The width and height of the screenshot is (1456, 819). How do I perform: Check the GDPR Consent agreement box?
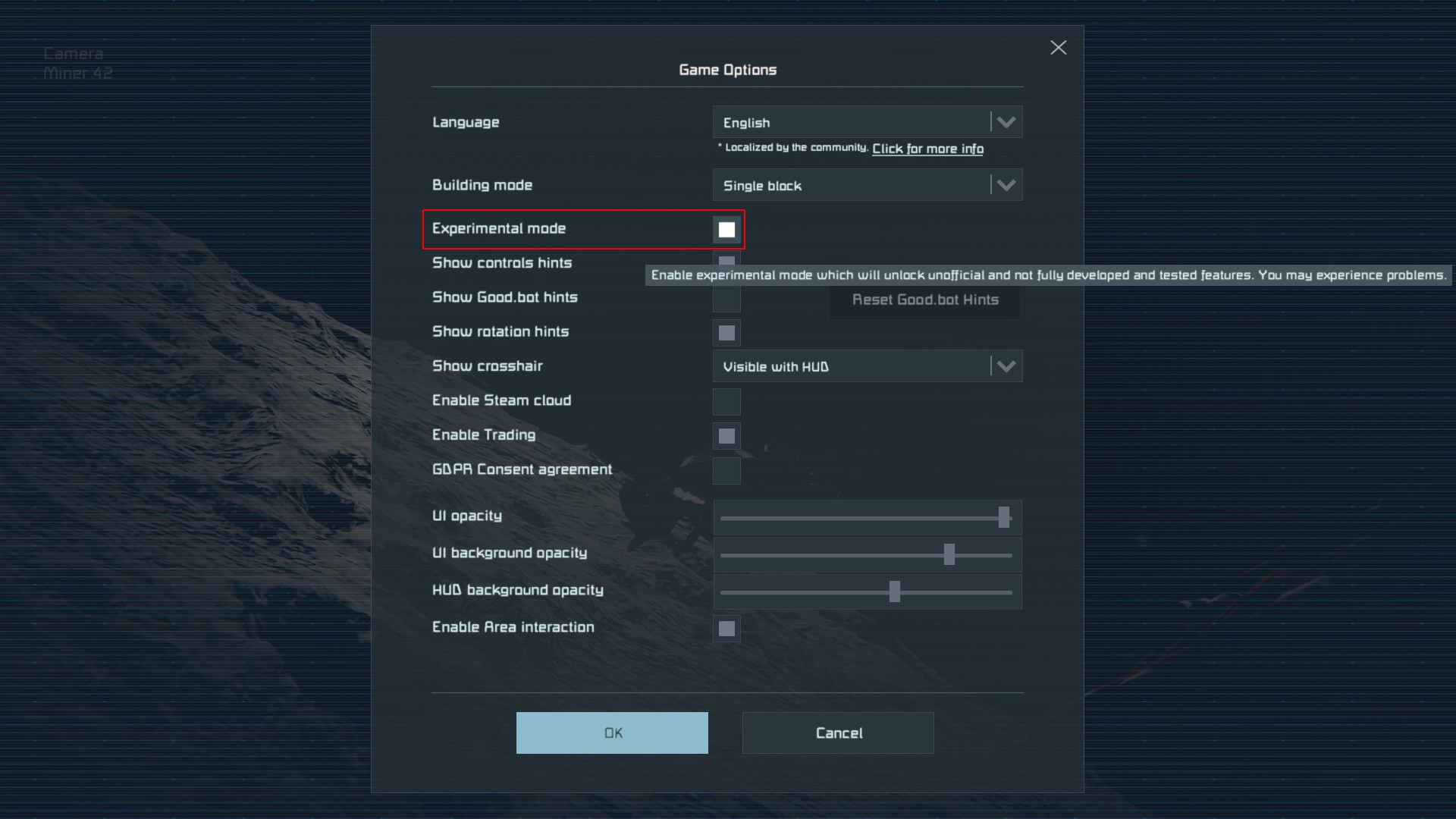[x=726, y=470]
